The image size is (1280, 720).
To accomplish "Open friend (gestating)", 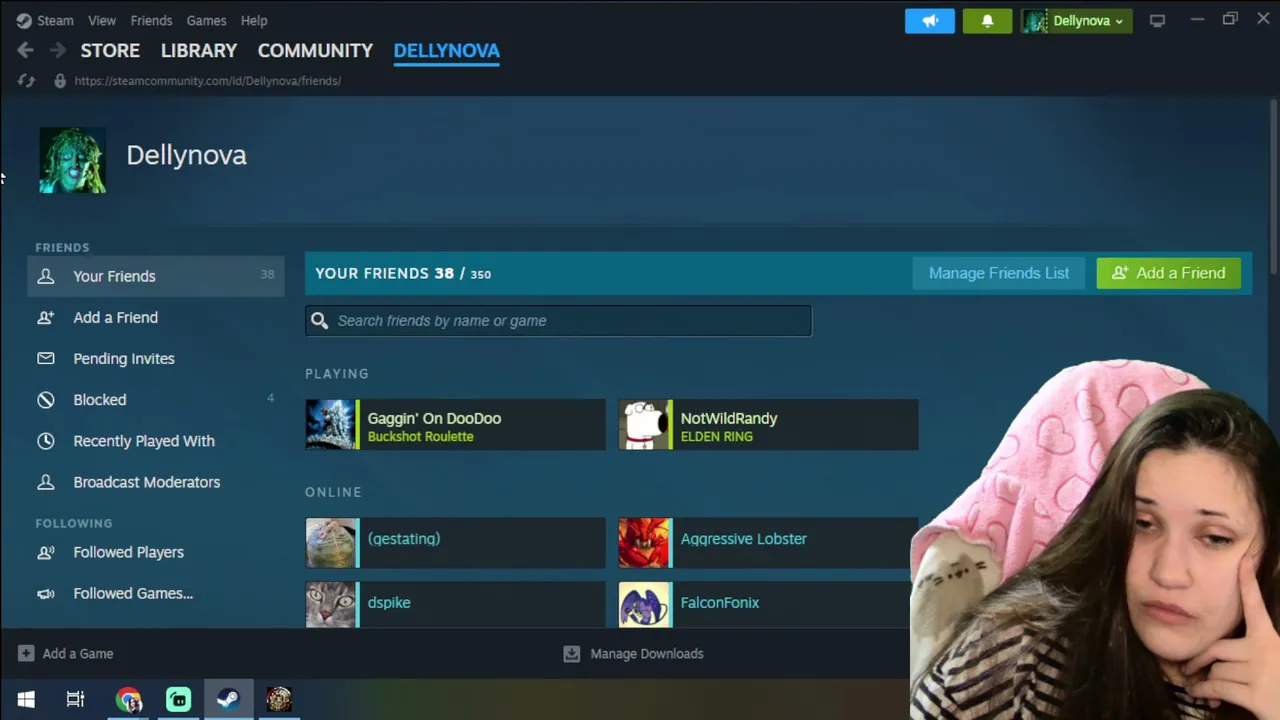I will 455,543.
